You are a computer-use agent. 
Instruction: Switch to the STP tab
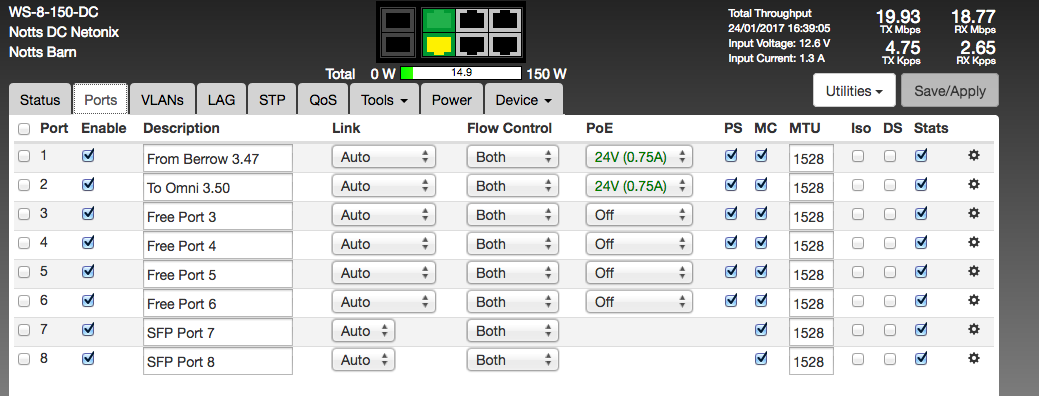pos(272,100)
